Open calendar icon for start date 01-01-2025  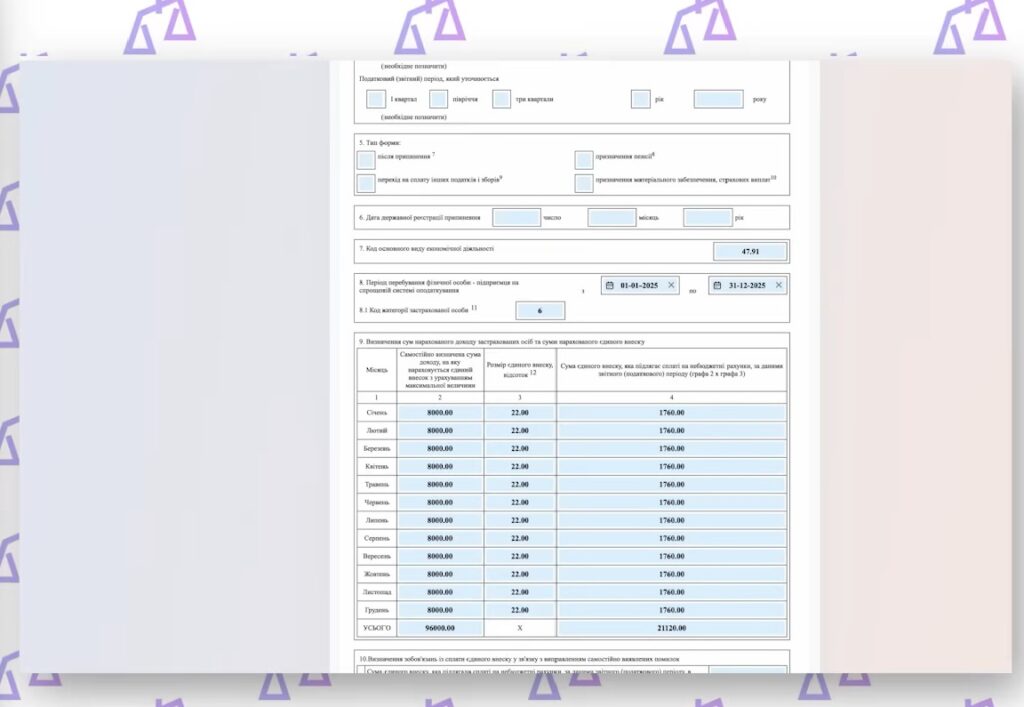pyautogui.click(x=610, y=285)
